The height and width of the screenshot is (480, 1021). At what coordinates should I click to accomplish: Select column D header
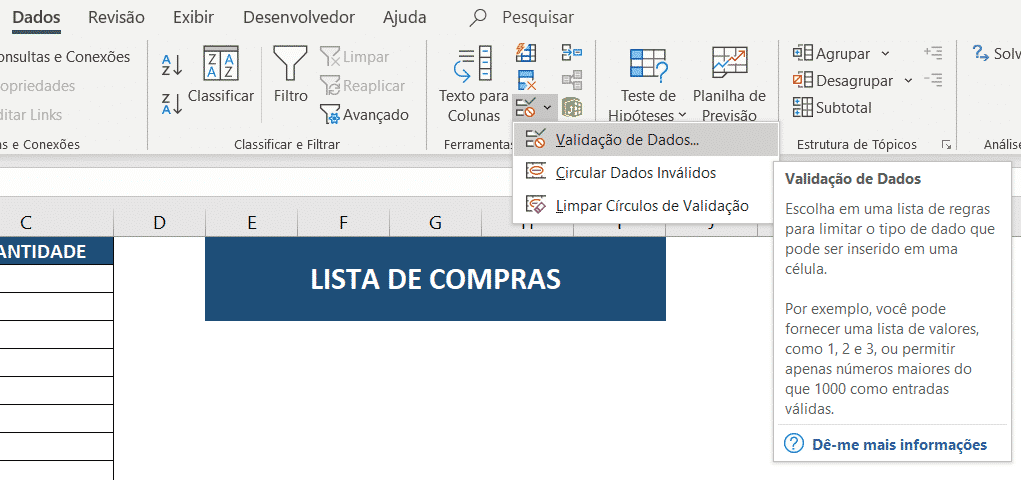tap(159, 223)
